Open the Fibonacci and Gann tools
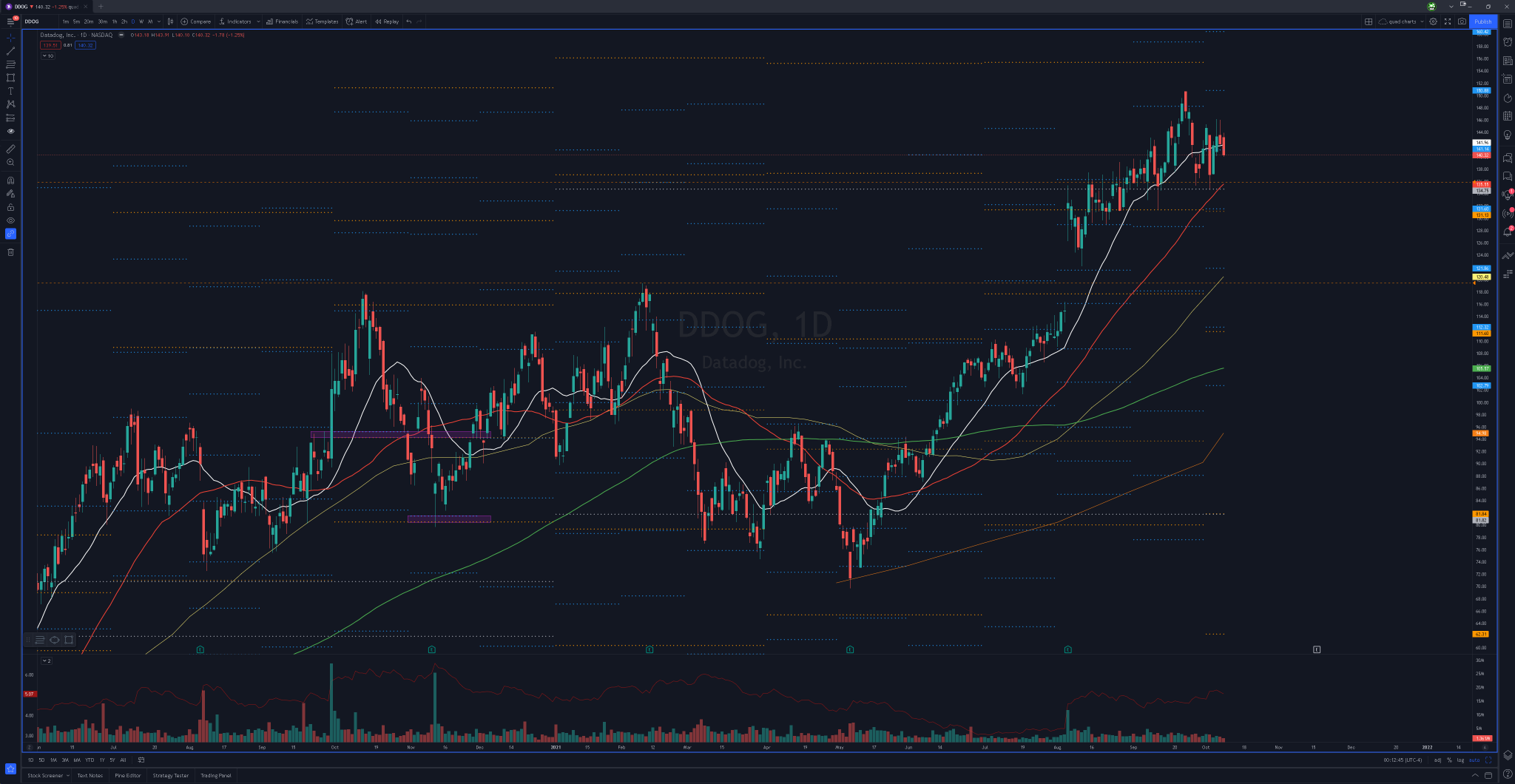Image resolution: width=1515 pixels, height=784 pixels. (x=10, y=64)
